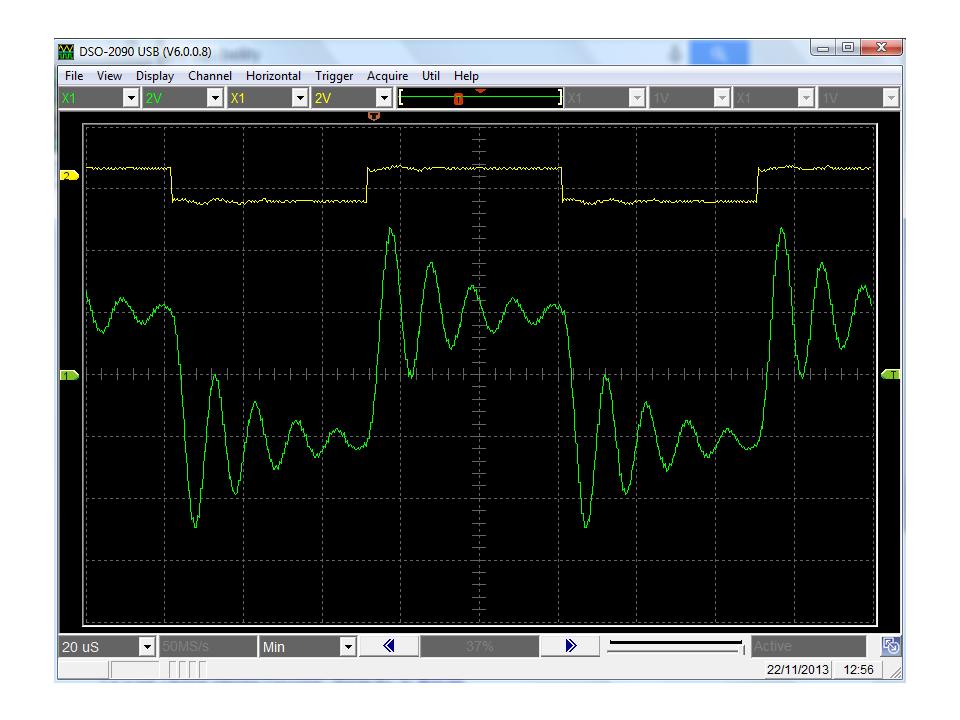Click the time 12:56 in status bar

point(858,670)
